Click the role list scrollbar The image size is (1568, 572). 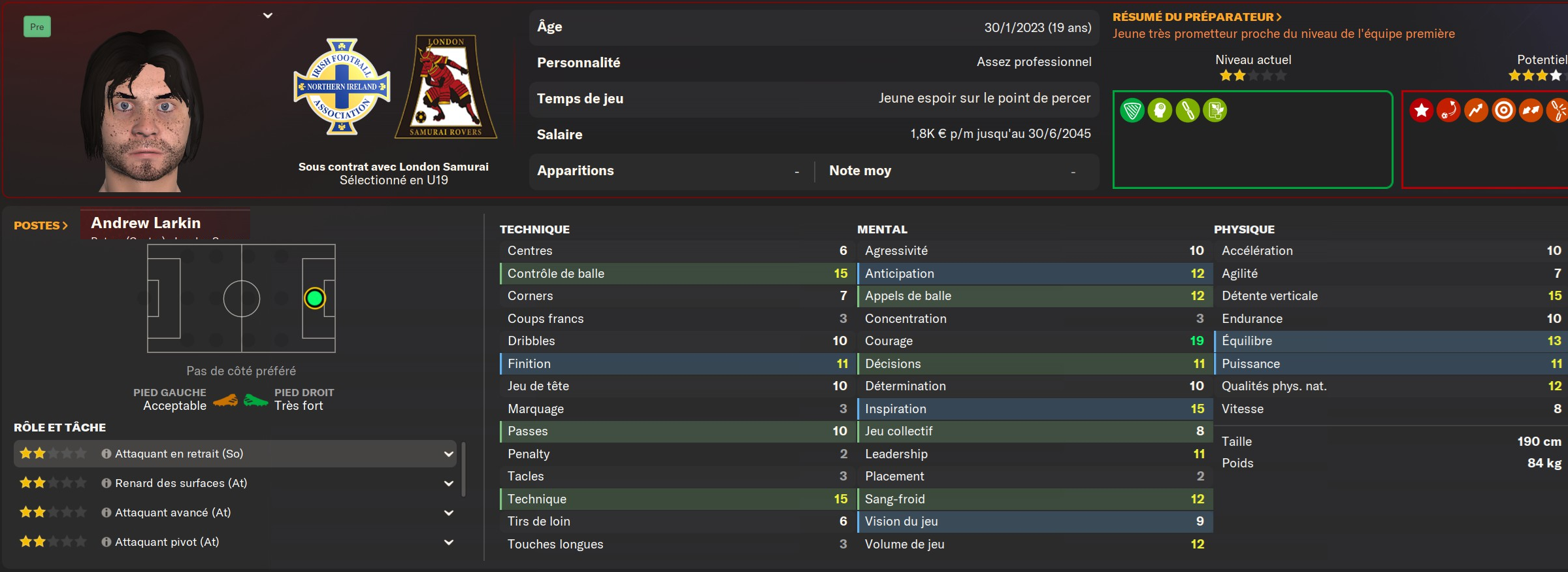[x=463, y=469]
